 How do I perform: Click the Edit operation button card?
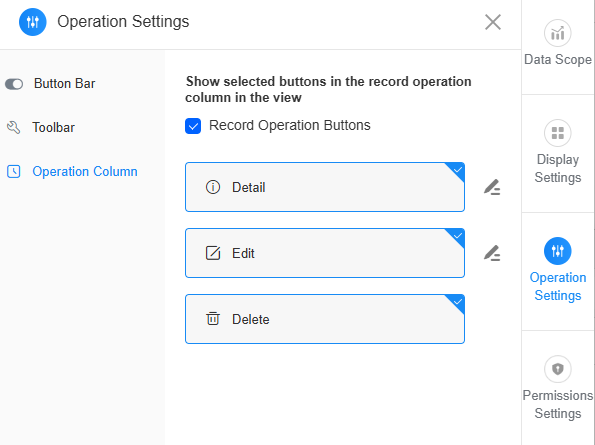(325, 253)
